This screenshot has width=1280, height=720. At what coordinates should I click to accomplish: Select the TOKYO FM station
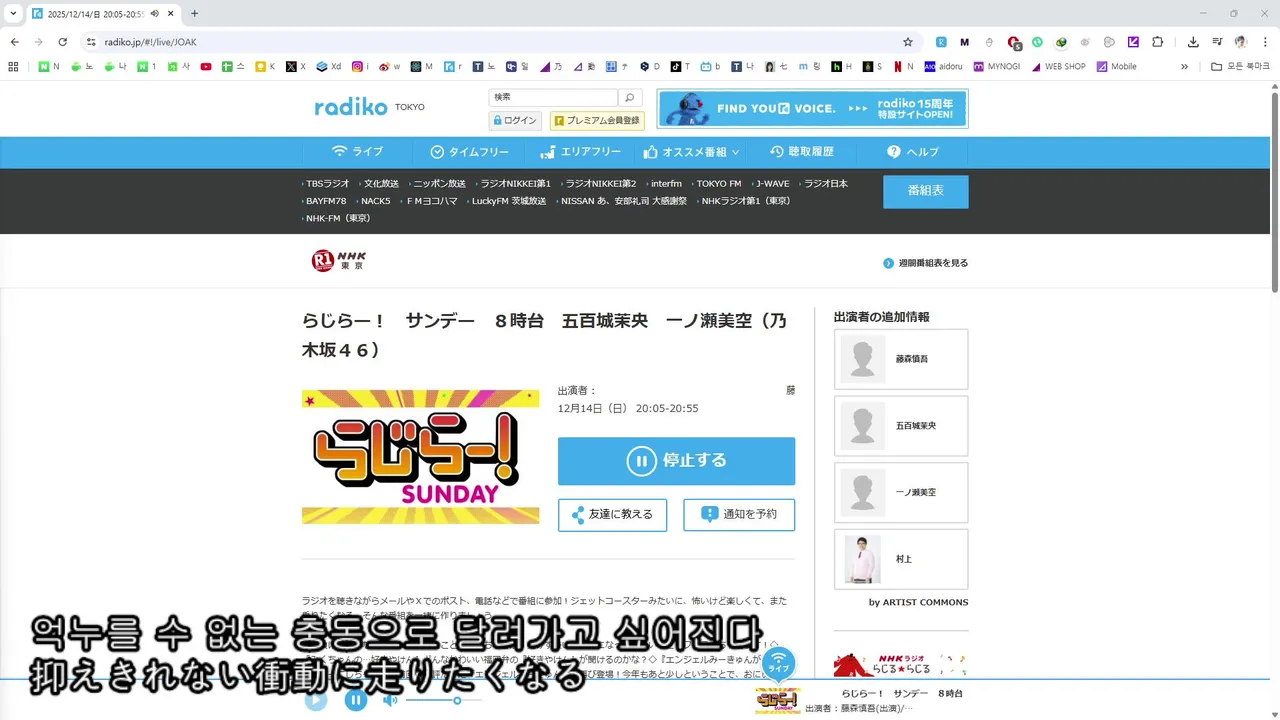tap(717, 184)
